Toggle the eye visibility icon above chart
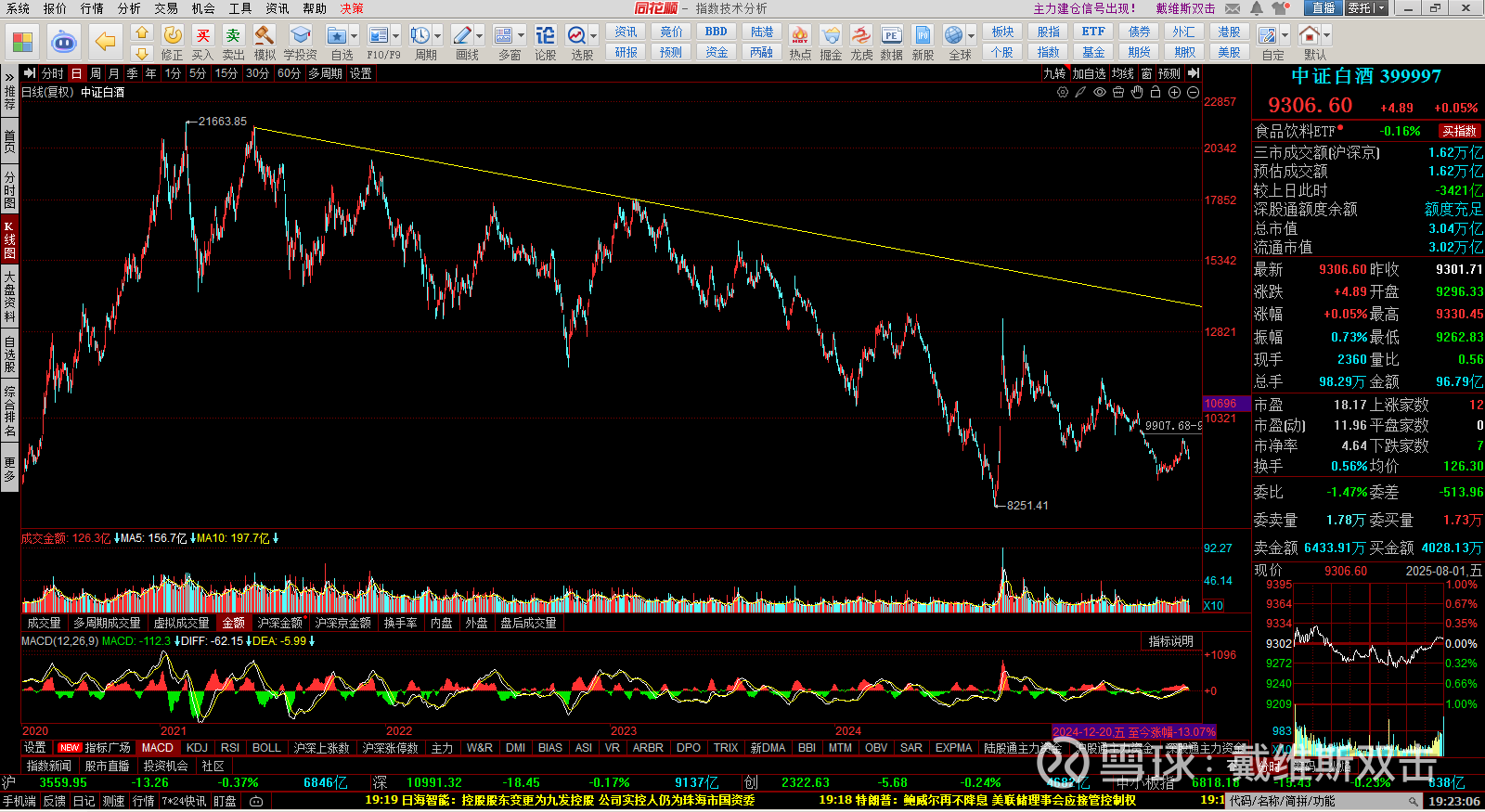 pyautogui.click(x=1100, y=92)
